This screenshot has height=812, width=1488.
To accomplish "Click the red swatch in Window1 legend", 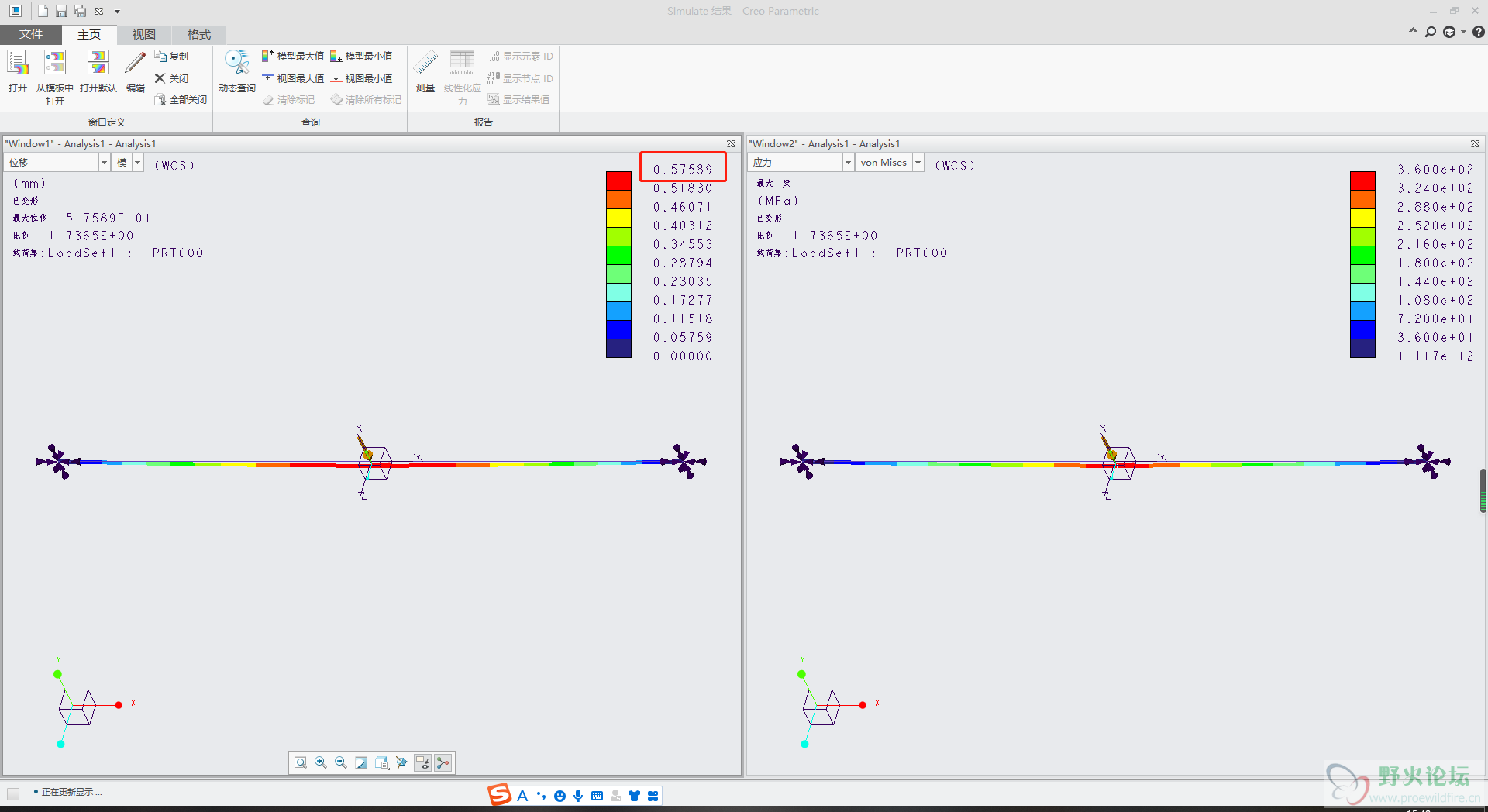I will pos(618,181).
